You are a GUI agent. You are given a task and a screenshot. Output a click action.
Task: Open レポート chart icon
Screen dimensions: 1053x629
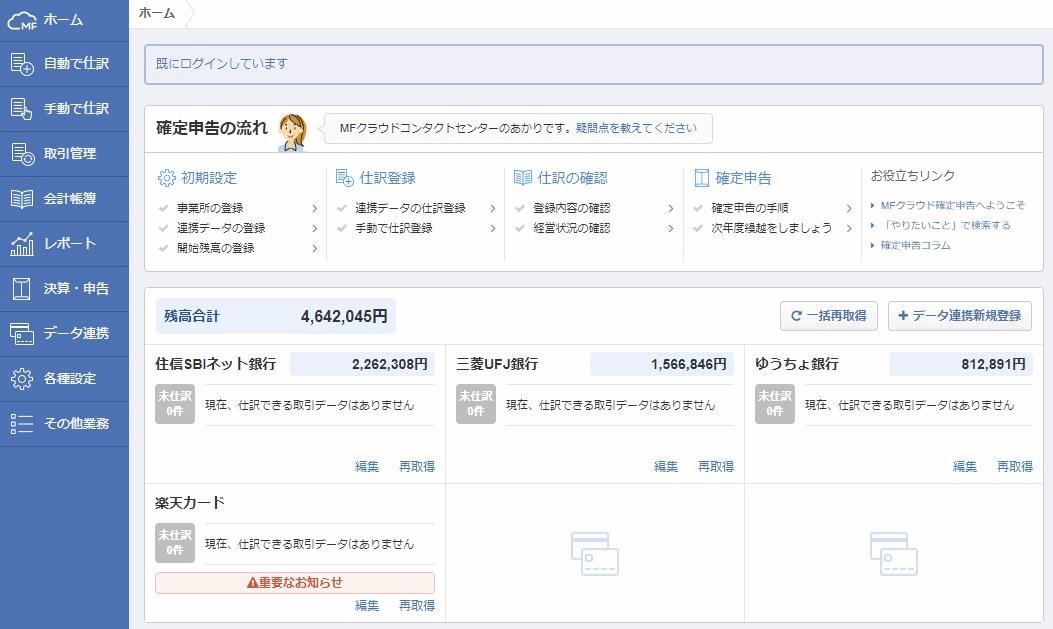pyautogui.click(x=22, y=244)
